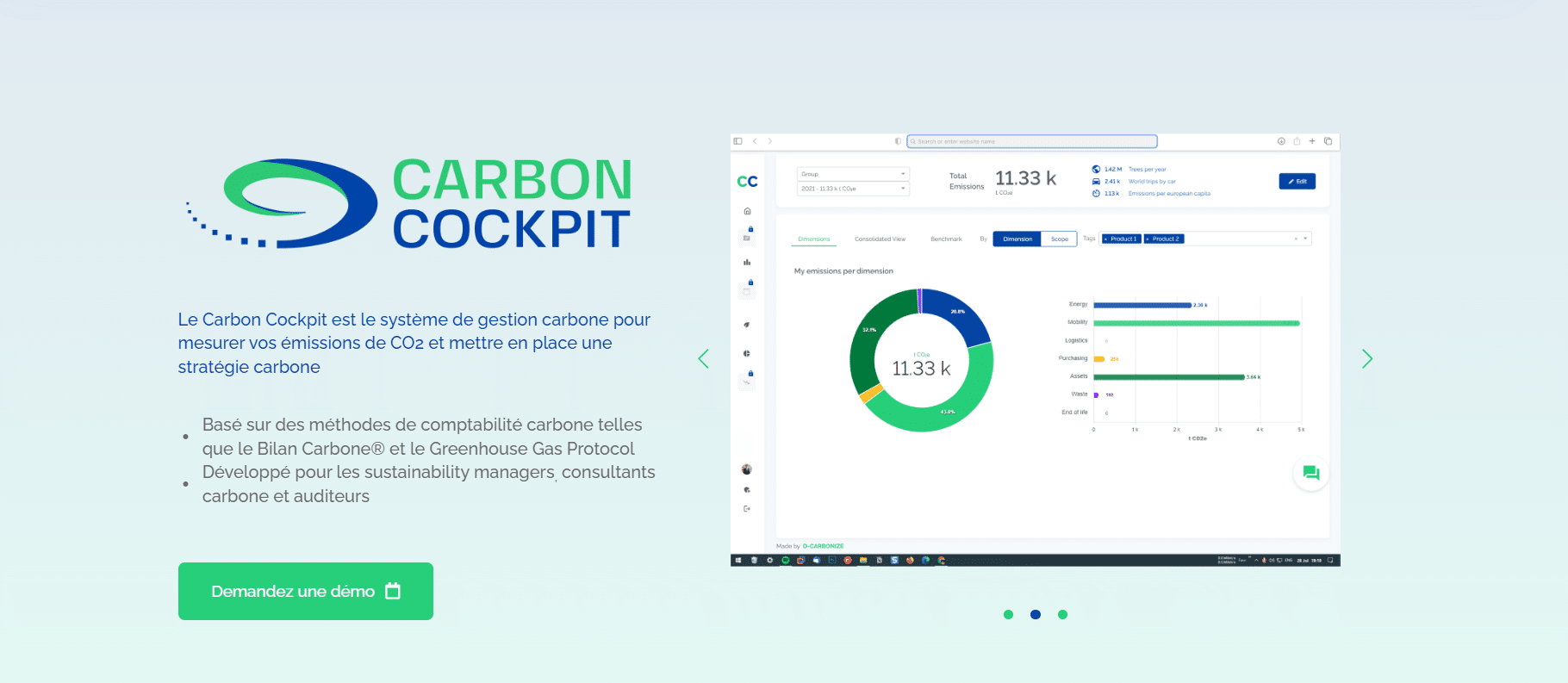Screen dimensions: 1568x683
Task: Click the dark green Assets bar
Action: pos(1169,376)
